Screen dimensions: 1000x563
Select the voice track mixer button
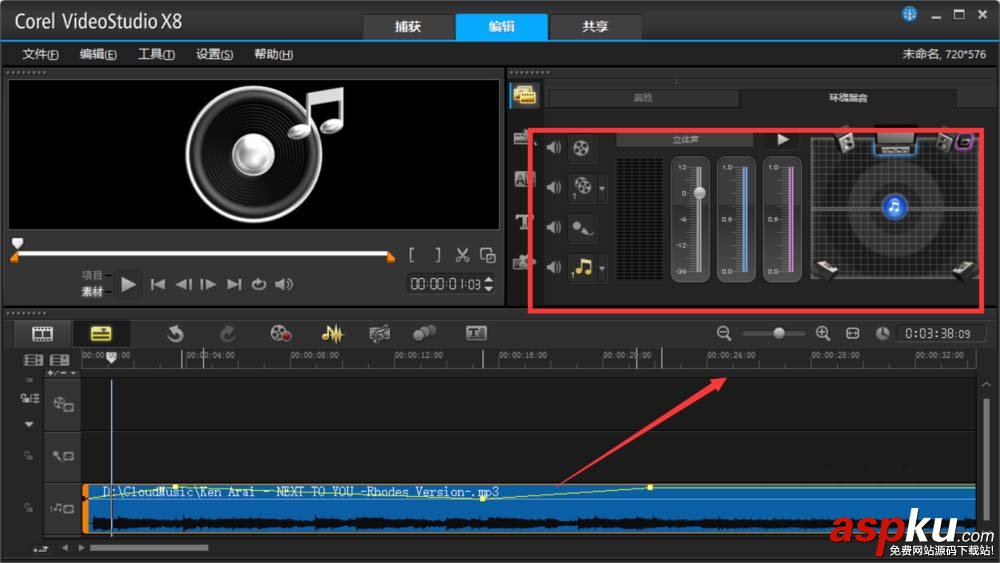pos(581,227)
